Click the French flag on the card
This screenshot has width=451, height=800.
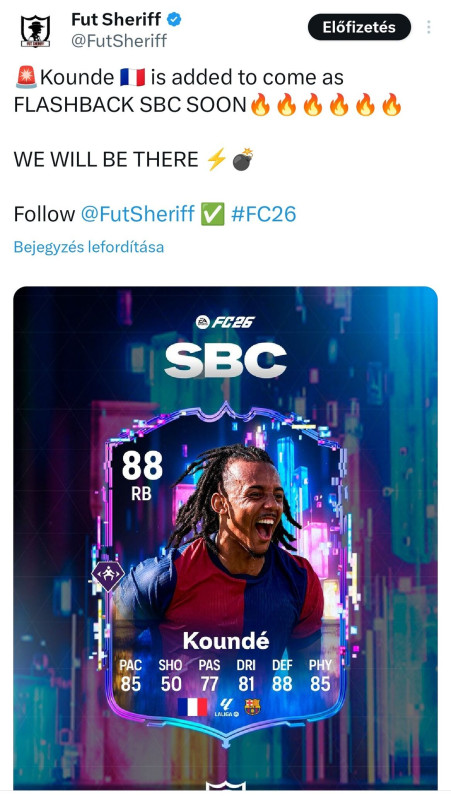192,707
